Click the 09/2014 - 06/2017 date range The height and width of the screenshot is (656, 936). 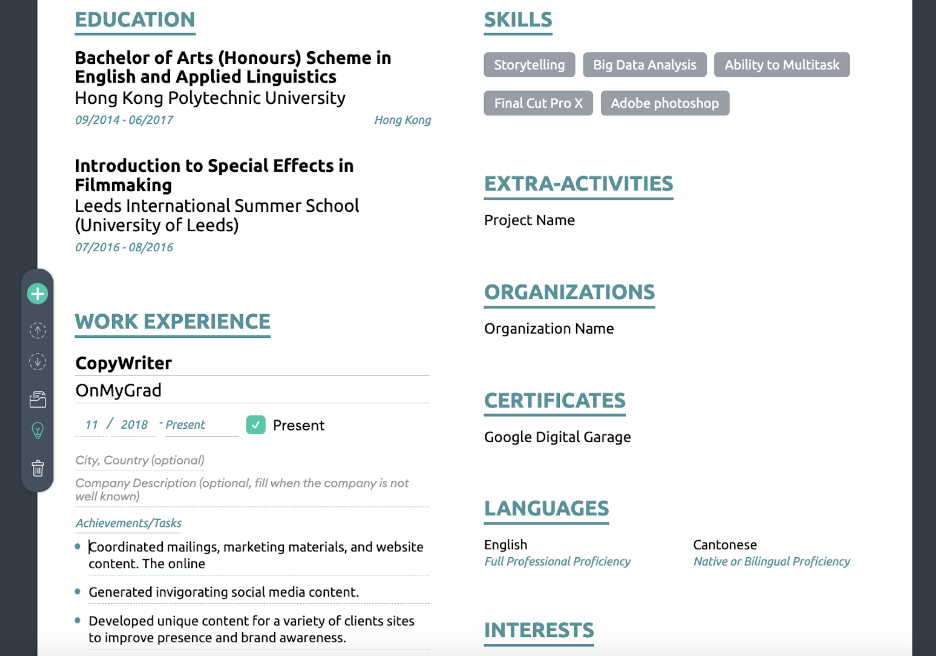[x=124, y=120]
